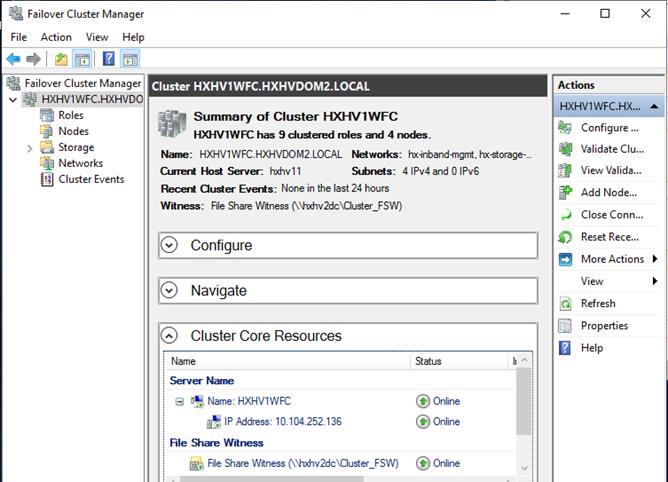Select Failover Cluster Manager root node

[83, 83]
